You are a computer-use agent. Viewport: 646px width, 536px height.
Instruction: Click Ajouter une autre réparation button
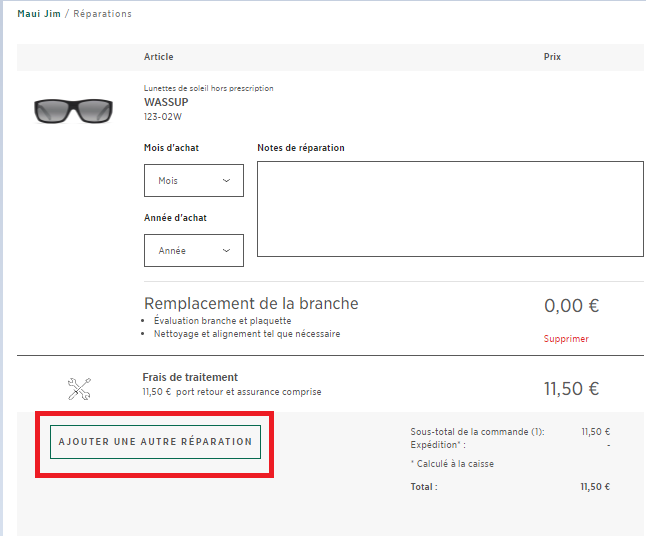(155, 442)
